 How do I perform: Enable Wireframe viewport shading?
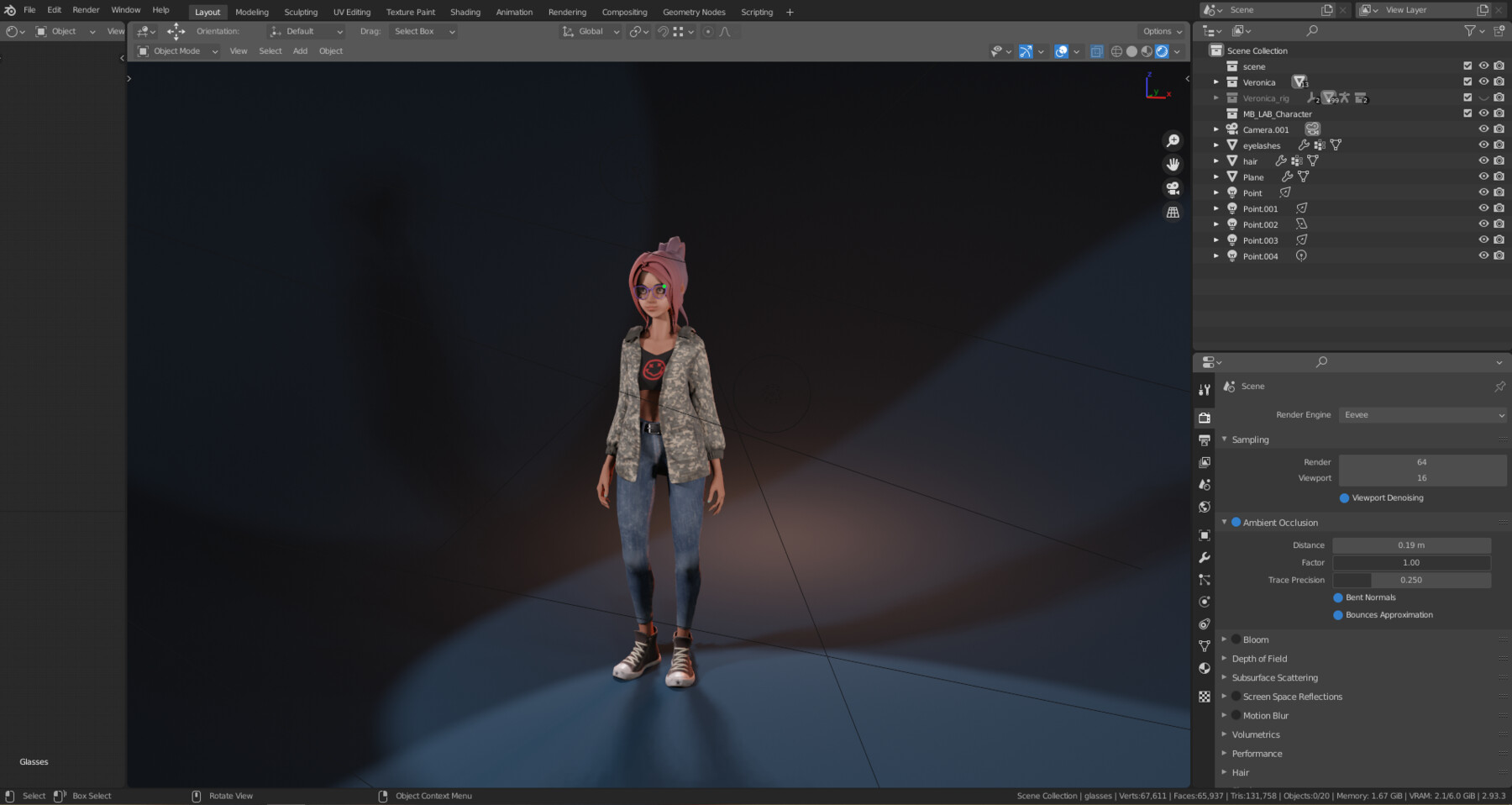tap(1116, 51)
